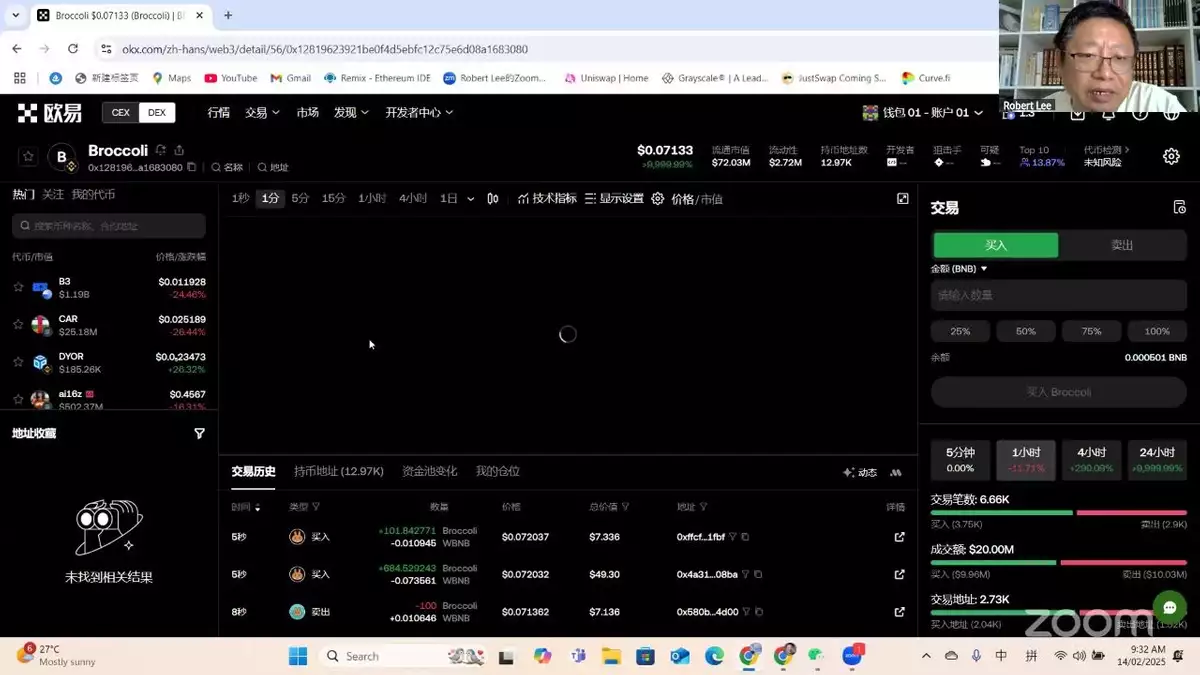
Task: Open 技术指标 technical indicators
Action: click(547, 199)
